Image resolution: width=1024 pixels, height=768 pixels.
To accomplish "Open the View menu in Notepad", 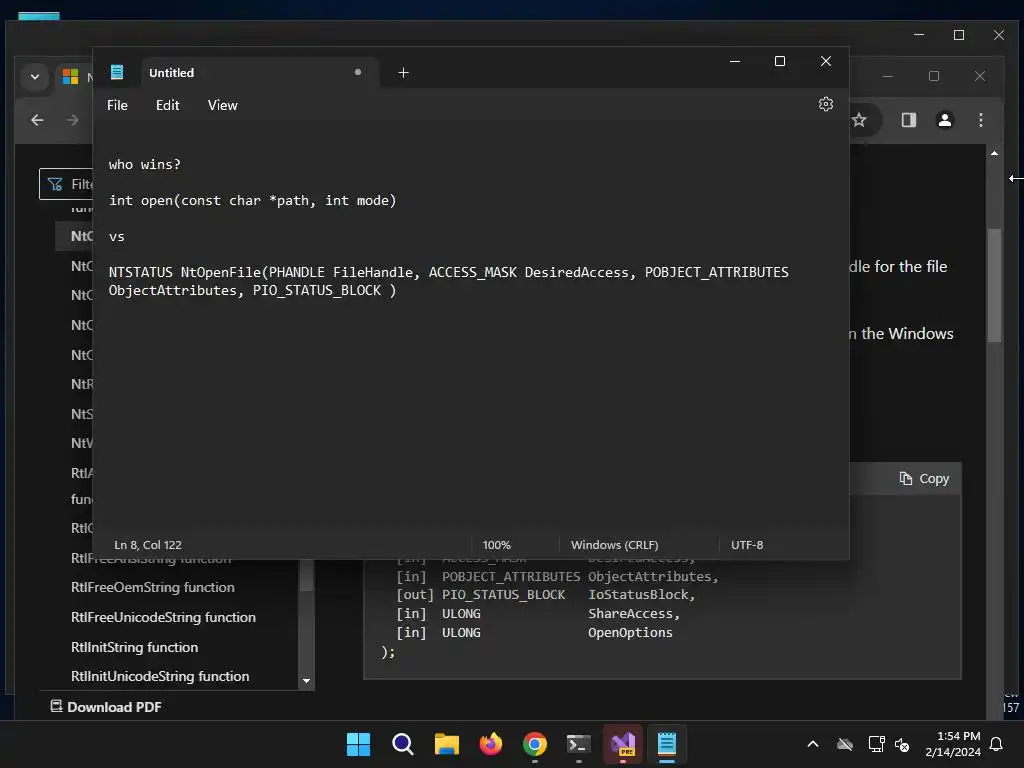I will pos(223,105).
